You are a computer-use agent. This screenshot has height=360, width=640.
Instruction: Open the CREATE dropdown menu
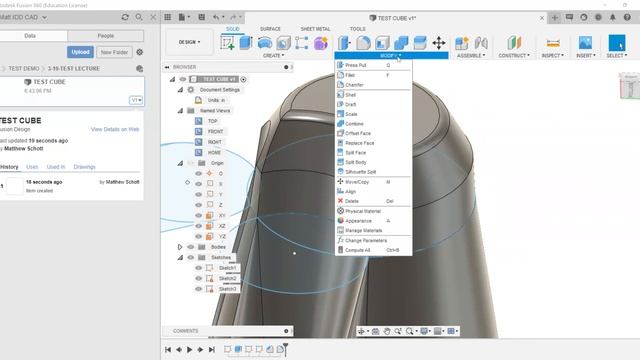[x=273, y=56]
